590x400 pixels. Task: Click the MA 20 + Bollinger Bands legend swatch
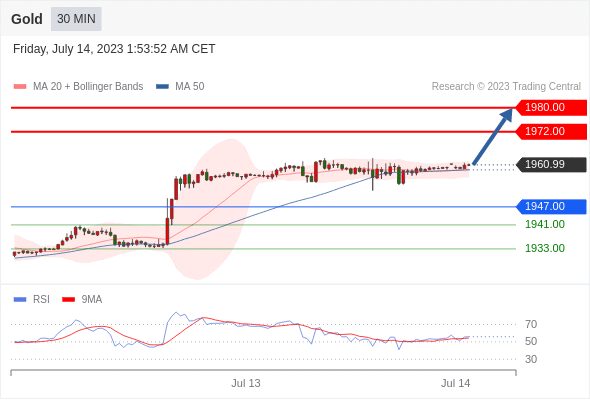20,87
